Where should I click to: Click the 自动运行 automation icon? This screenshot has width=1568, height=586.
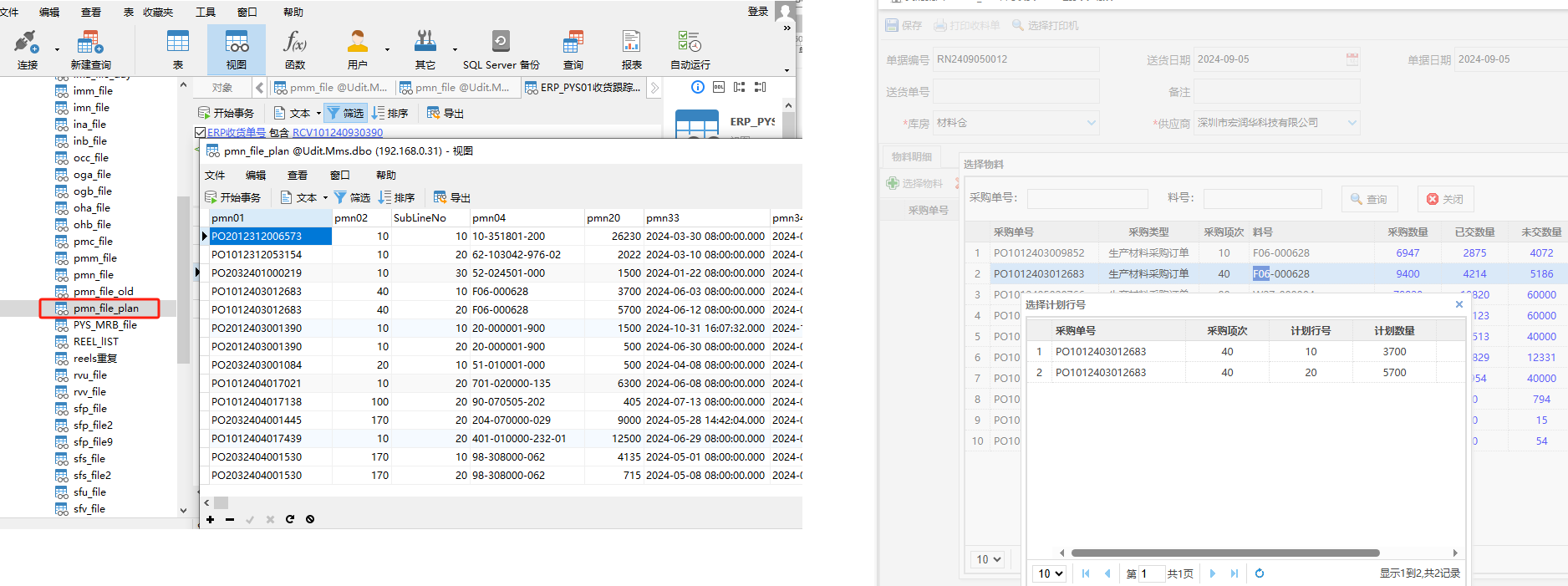(690, 42)
